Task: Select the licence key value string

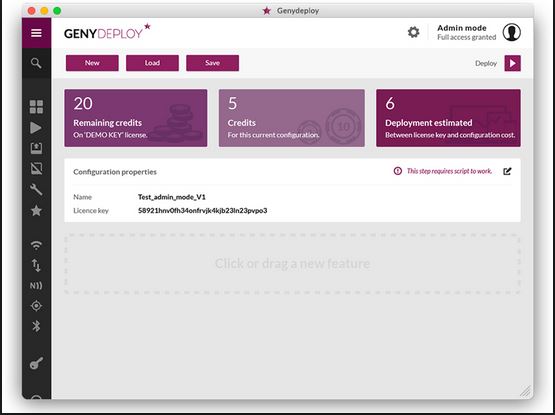Action: coord(202,210)
